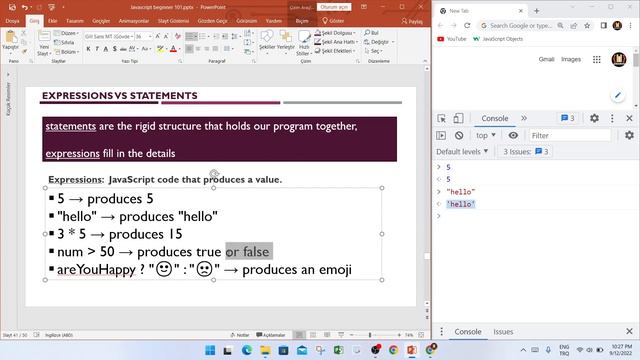The height and width of the screenshot is (360, 640).
Task: Open the font name combo box
Action: click(109, 36)
